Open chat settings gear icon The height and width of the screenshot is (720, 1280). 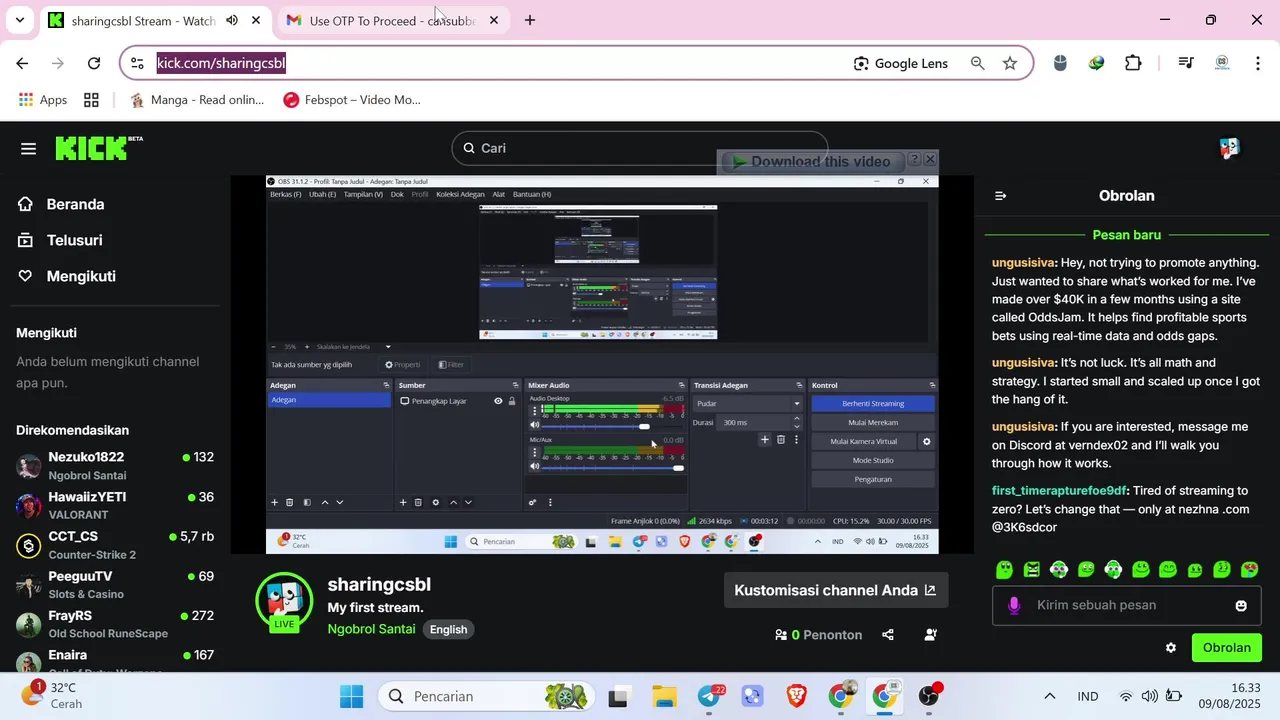pyautogui.click(x=1171, y=648)
